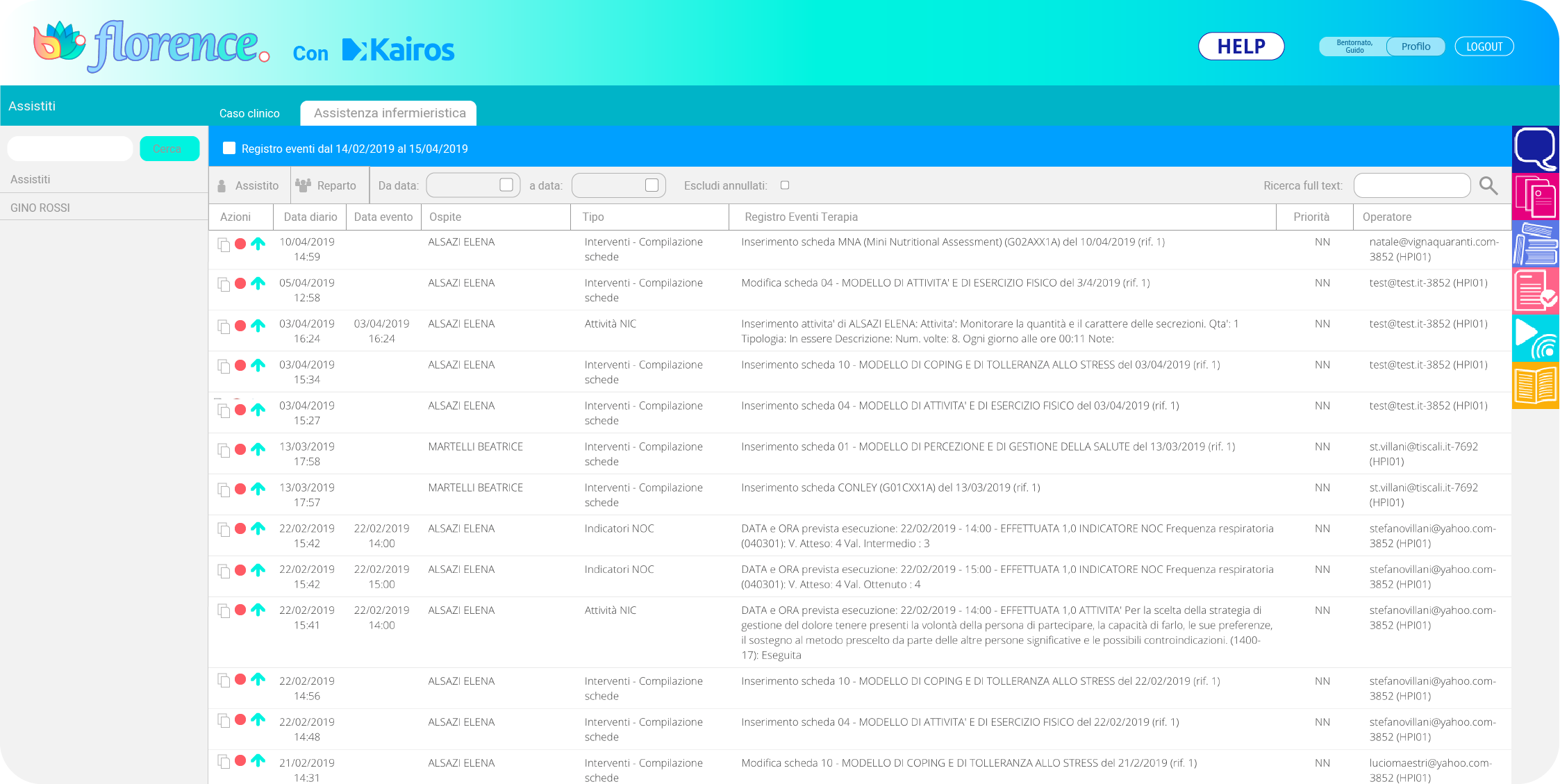1560x784 pixels.
Task: Click the checklist document sidebar icon
Action: point(1535,290)
